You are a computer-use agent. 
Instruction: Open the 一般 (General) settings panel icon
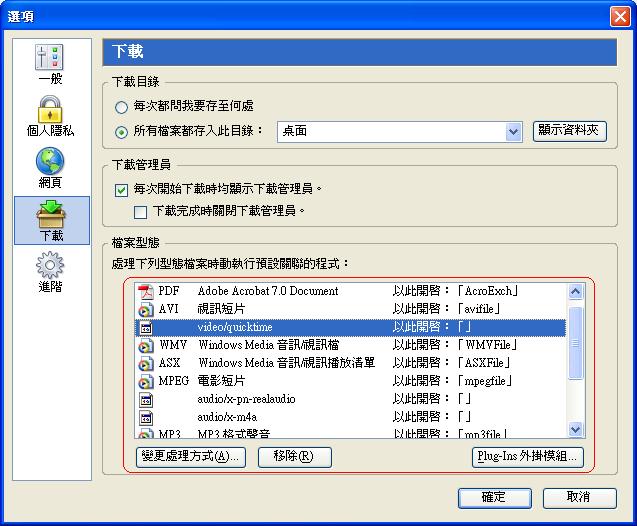(50, 58)
